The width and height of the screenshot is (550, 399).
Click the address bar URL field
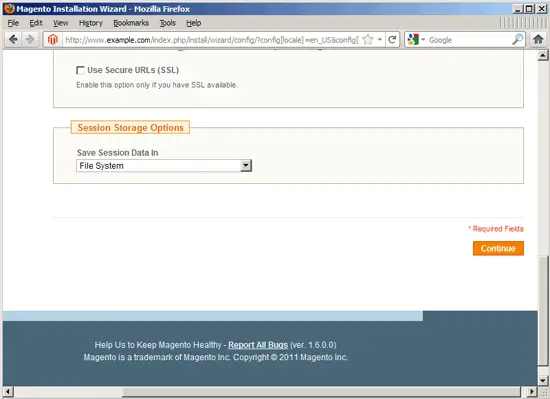(x=212, y=40)
